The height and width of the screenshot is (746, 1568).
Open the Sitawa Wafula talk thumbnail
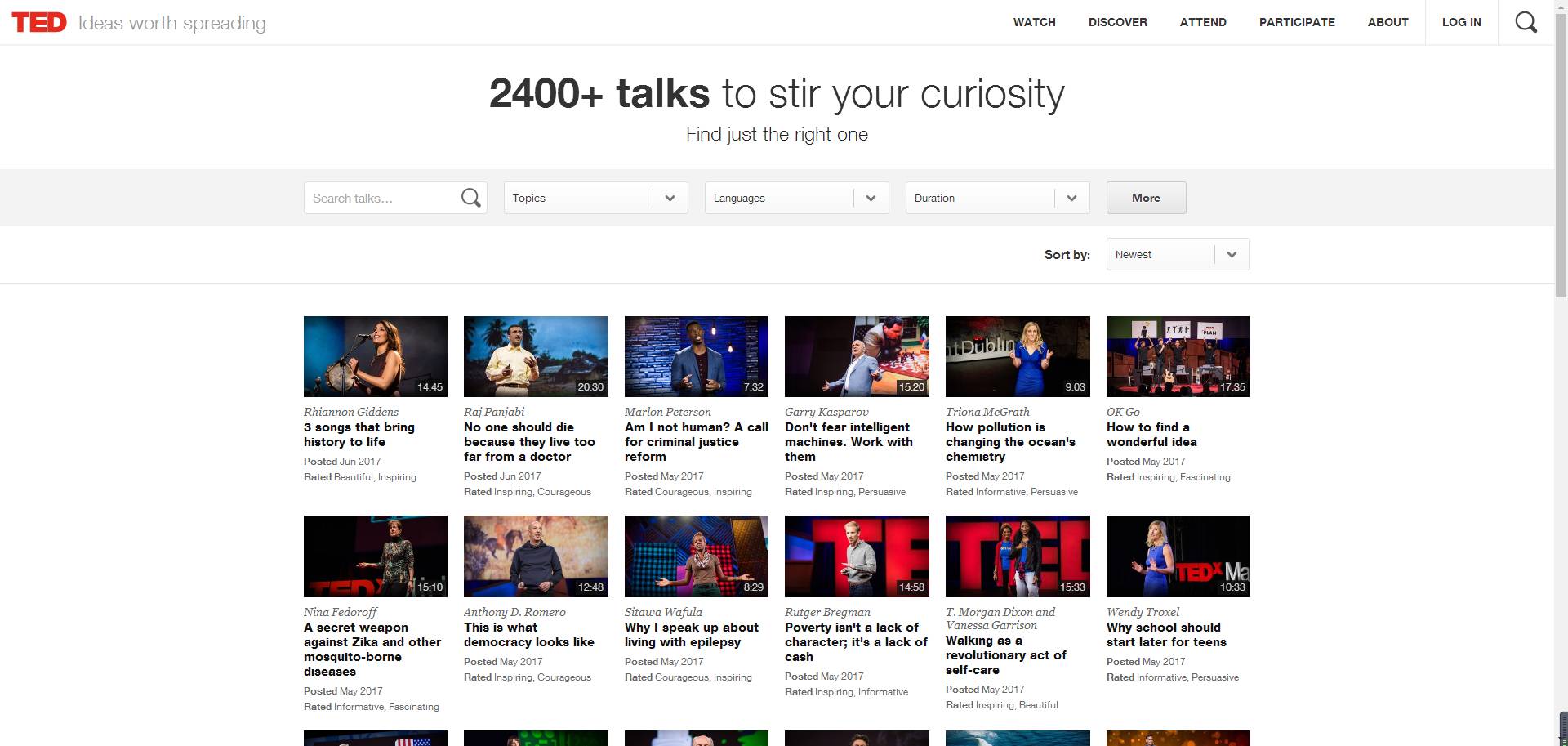coord(696,556)
